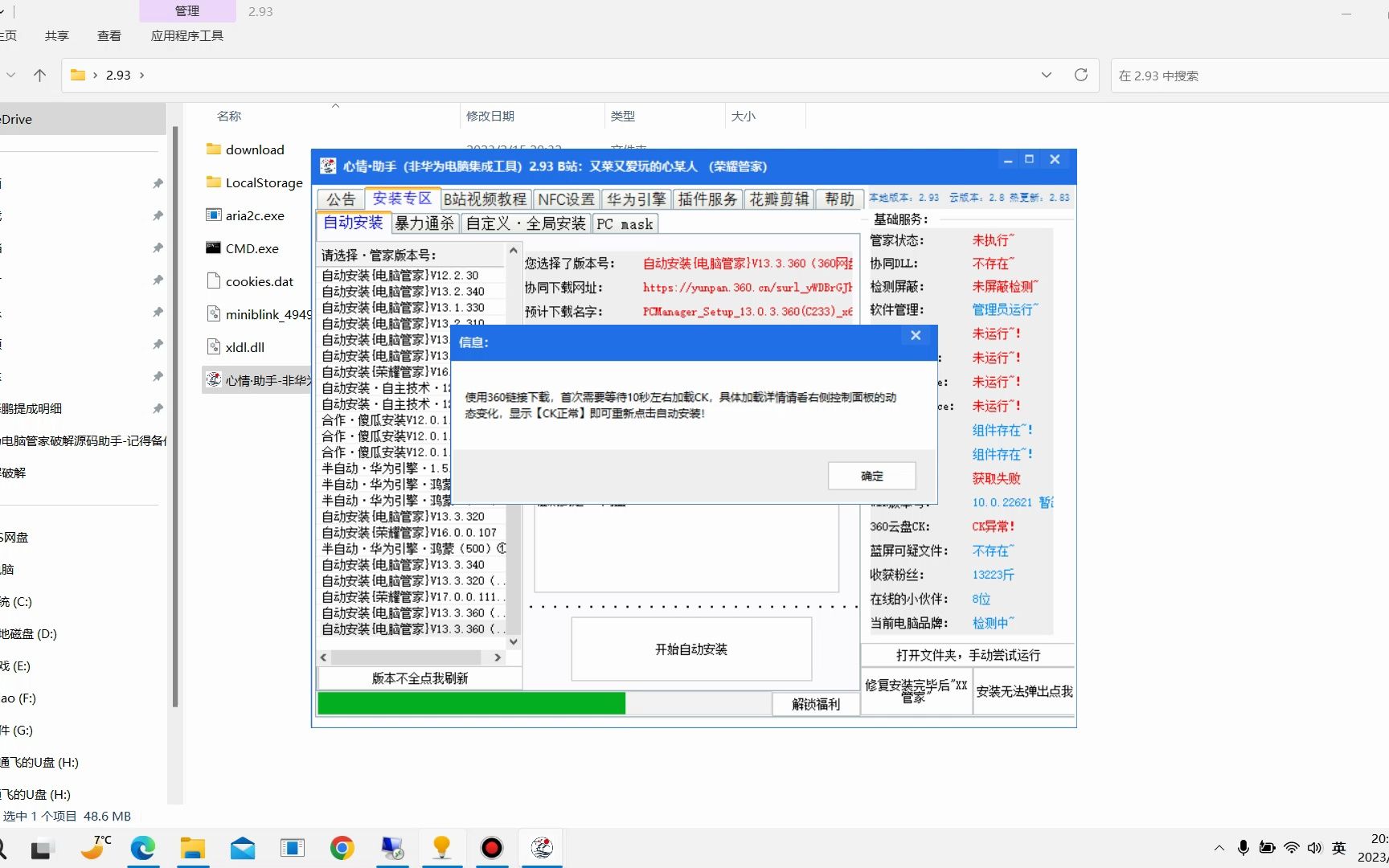Close the 信息 dialog with its X

pyautogui.click(x=916, y=336)
